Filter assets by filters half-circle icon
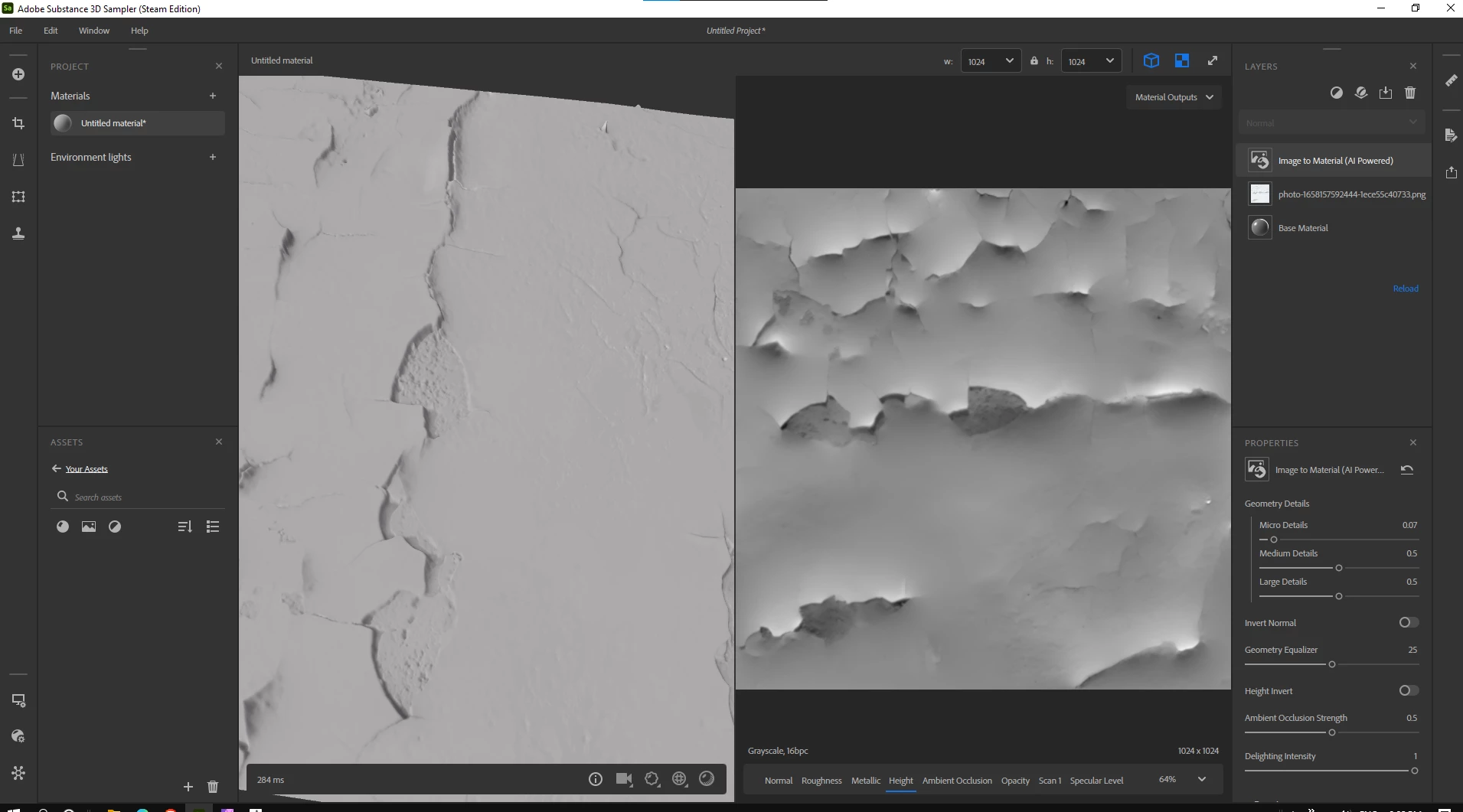Viewport: 1463px width, 812px height. [115, 527]
